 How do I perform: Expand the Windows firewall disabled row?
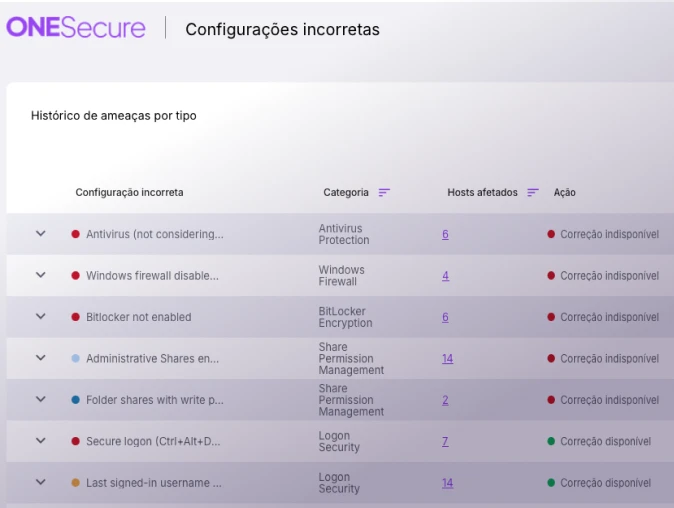click(x=41, y=275)
